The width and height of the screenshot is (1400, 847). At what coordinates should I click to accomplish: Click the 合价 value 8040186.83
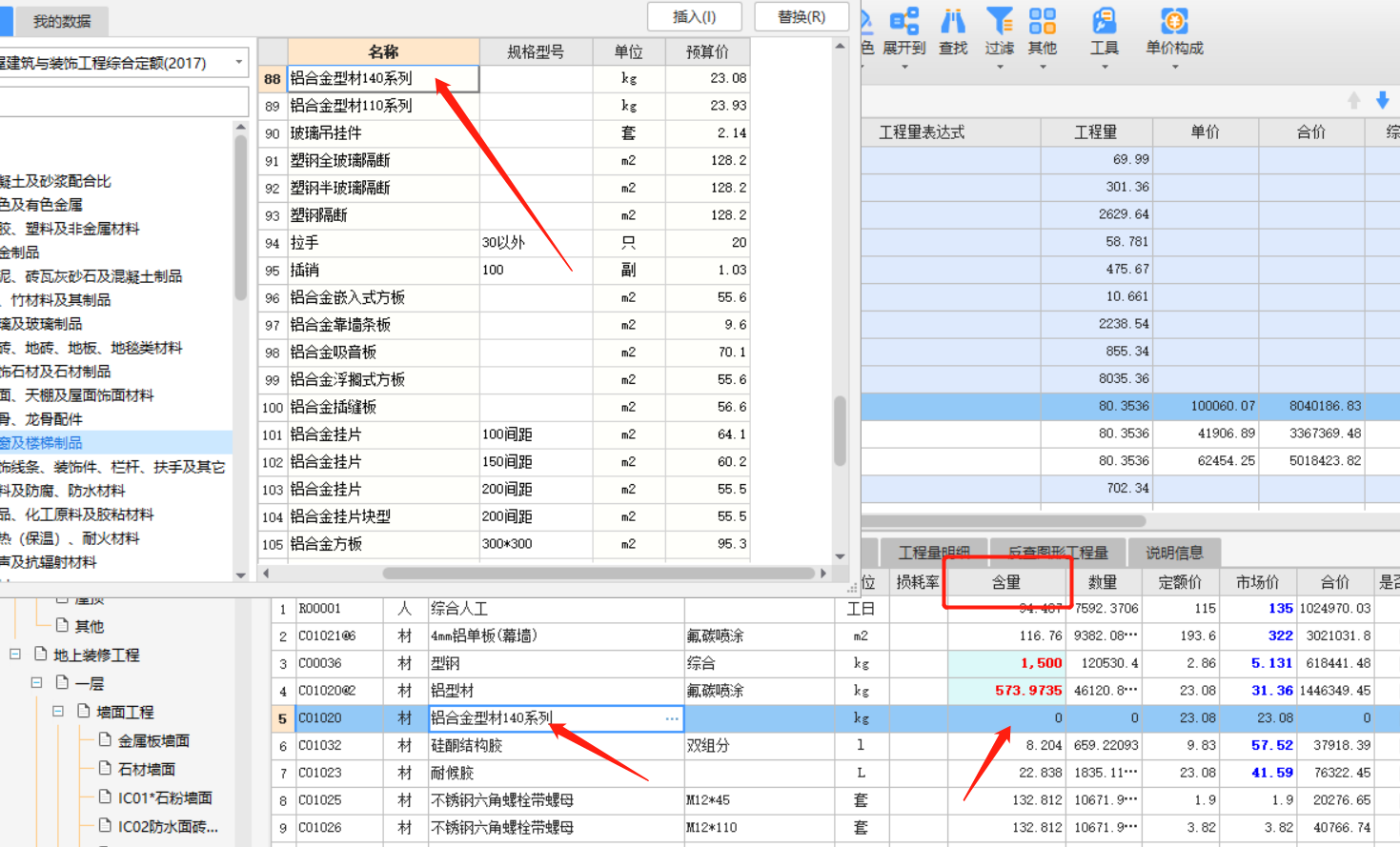1325,406
